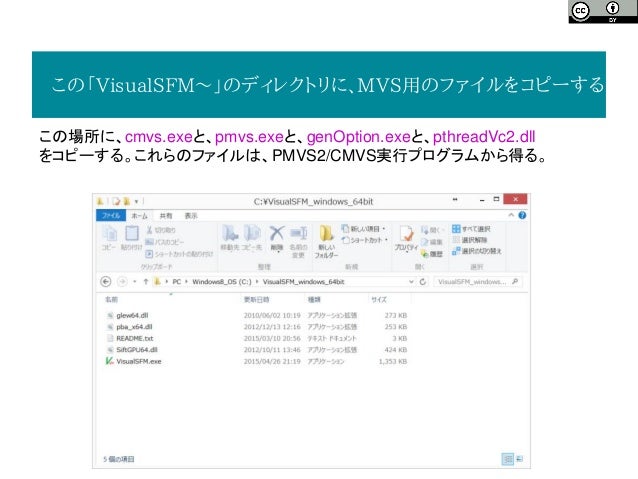Select the file VisualSFM.exe
This screenshot has width=638, height=479.
pos(139,361)
